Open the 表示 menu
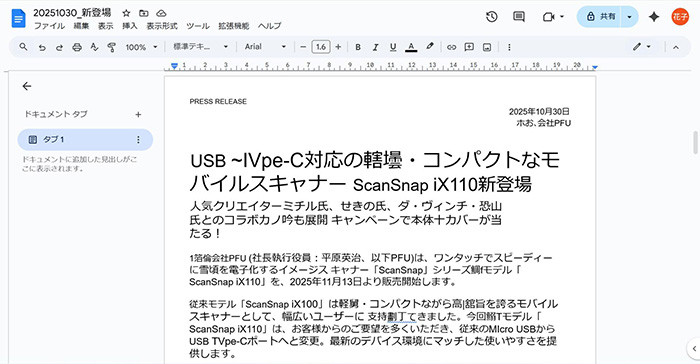The image size is (700, 364). 106,26
